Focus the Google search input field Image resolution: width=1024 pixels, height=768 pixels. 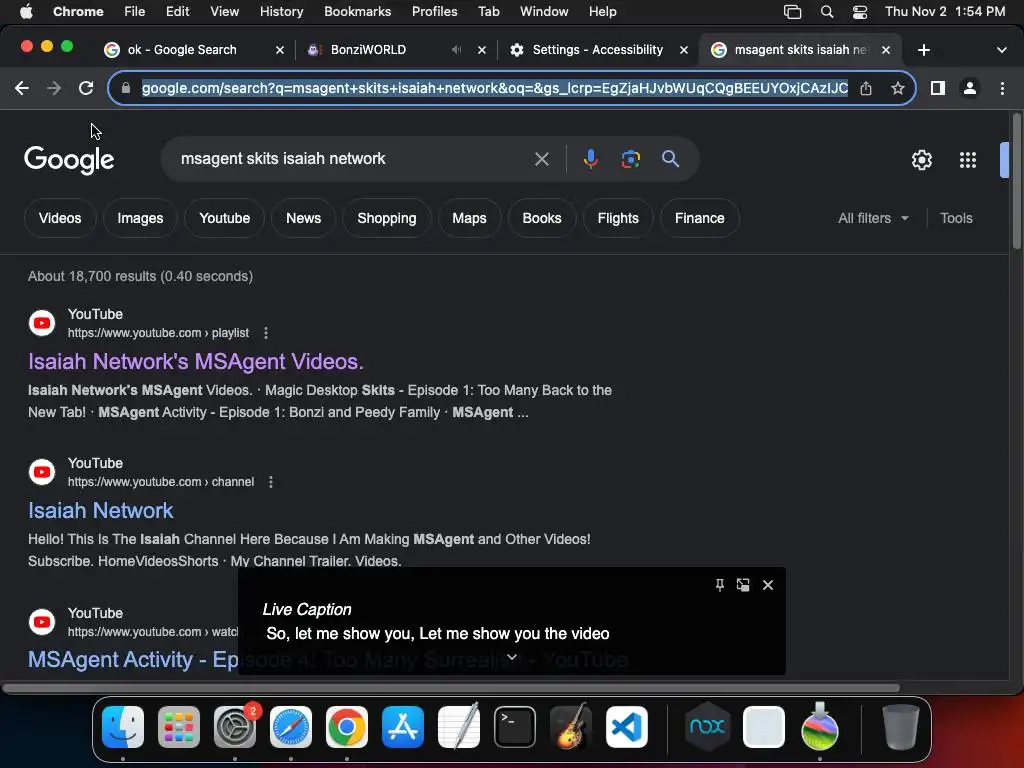point(353,159)
